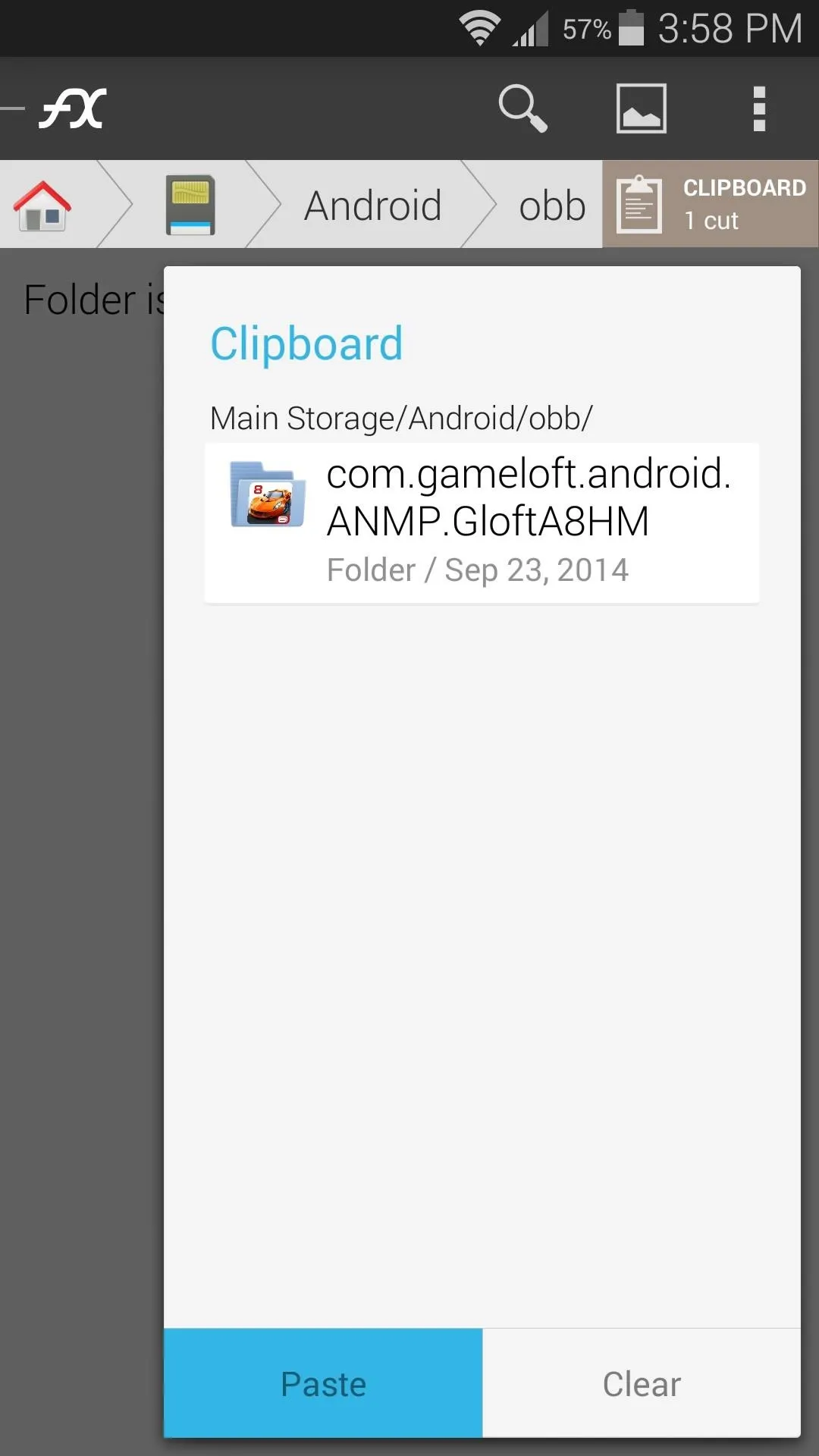Navigate to obb breadcrumb
This screenshot has width=819, height=1456.
point(552,206)
